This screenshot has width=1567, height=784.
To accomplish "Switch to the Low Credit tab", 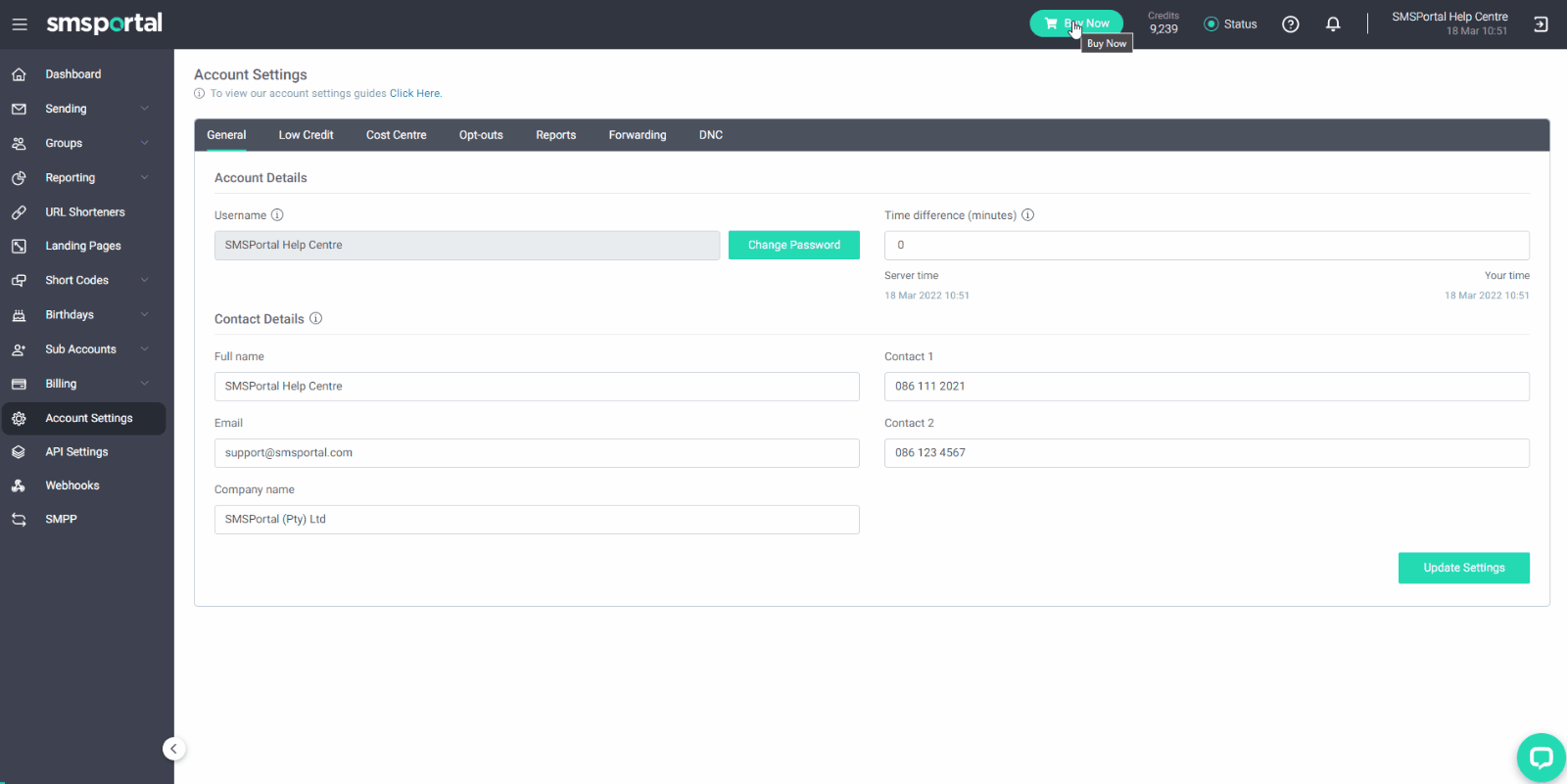I will coord(306,135).
